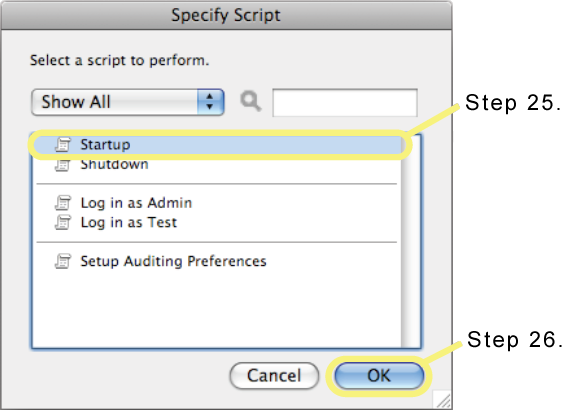Click the Log in as Test script icon
The width and height of the screenshot is (570, 410).
point(63,222)
